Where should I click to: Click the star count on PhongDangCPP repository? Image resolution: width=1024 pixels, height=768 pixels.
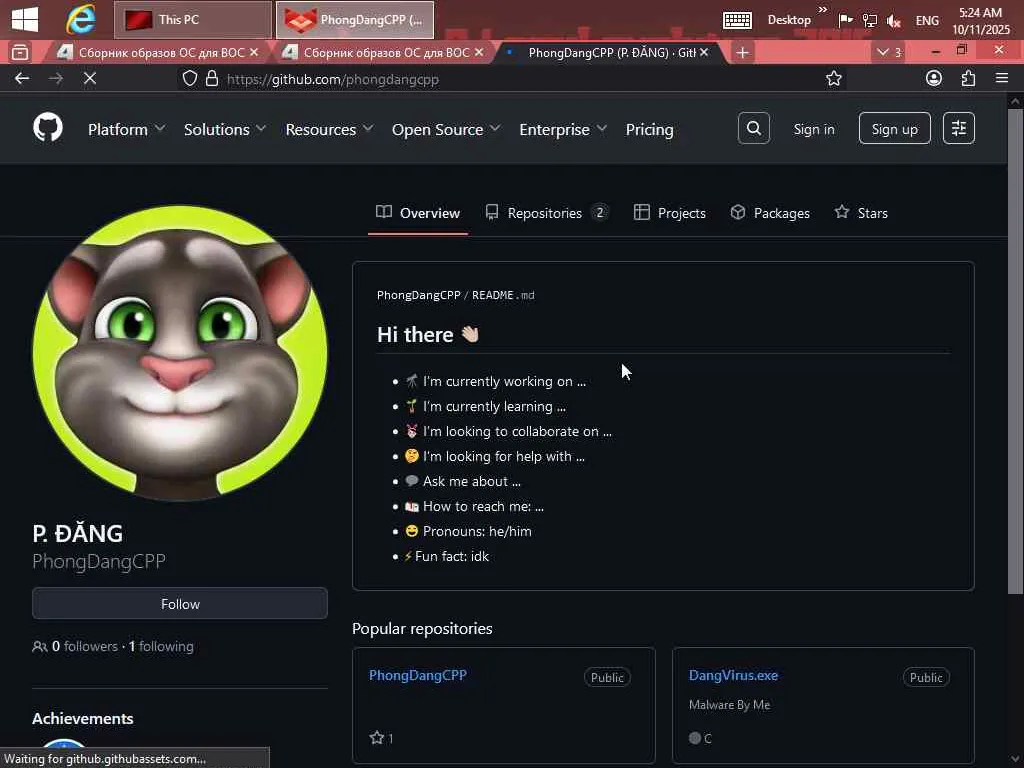381,738
